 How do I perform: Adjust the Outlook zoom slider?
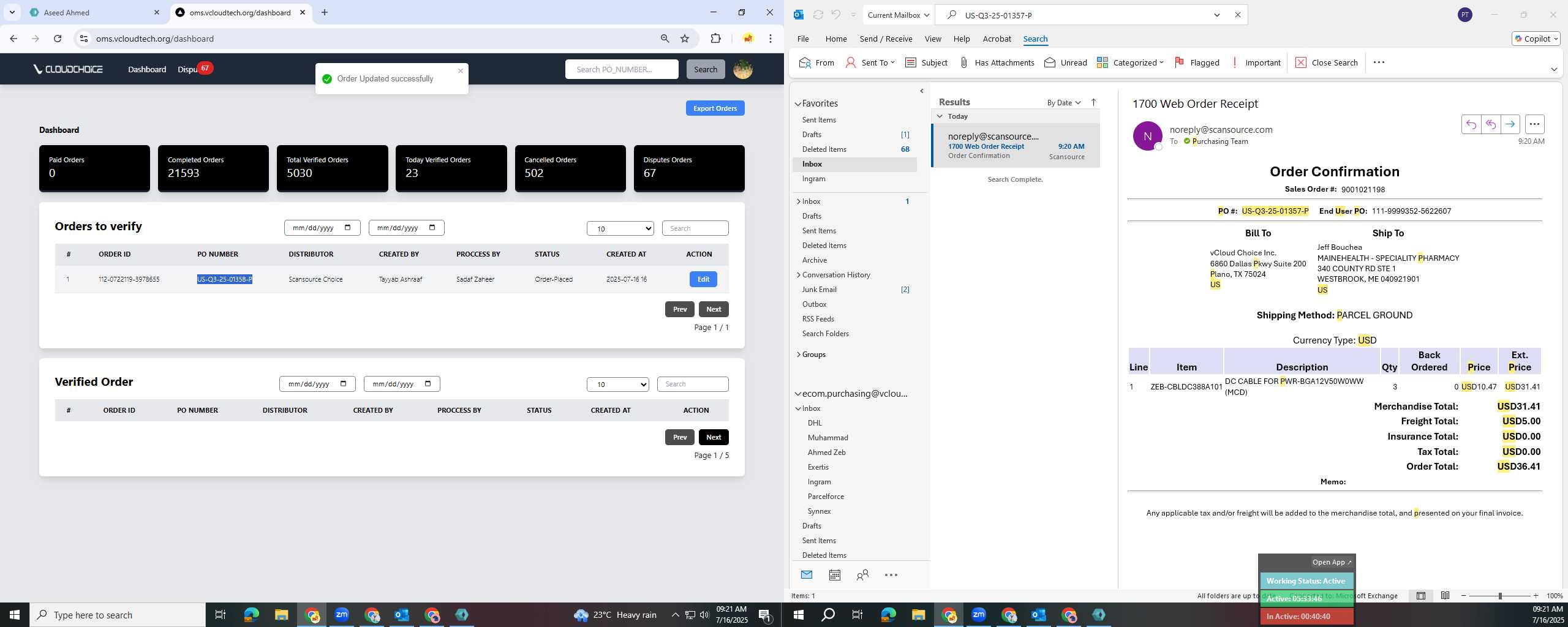coord(1500,596)
